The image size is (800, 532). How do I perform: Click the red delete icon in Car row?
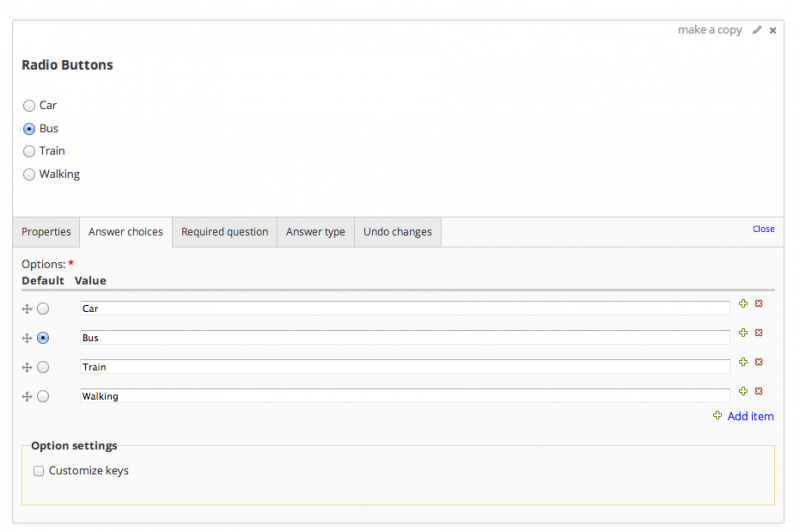click(x=758, y=303)
